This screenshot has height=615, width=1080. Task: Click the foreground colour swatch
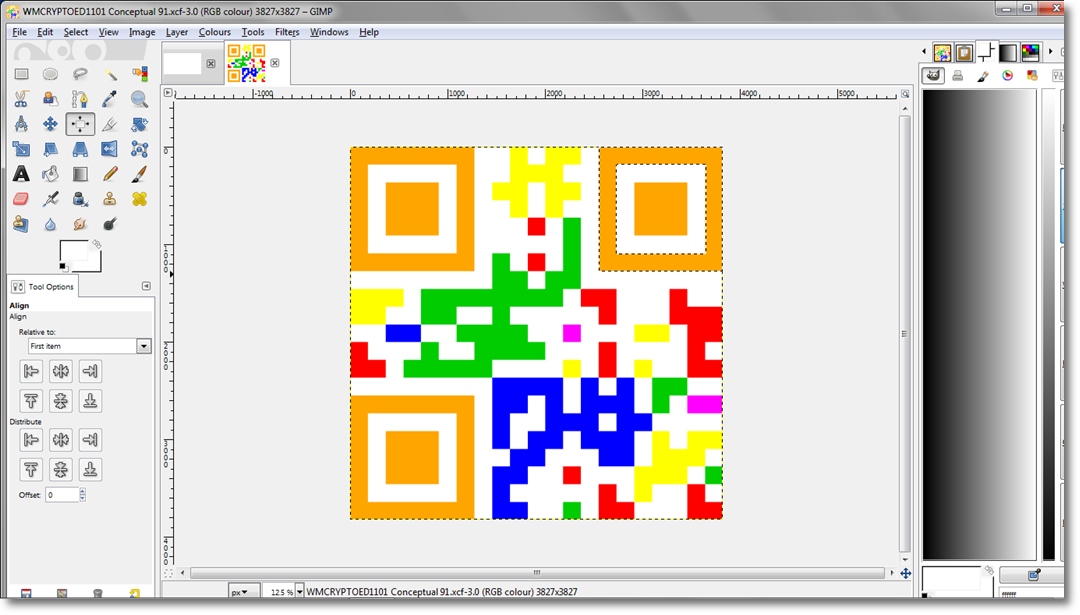73,251
